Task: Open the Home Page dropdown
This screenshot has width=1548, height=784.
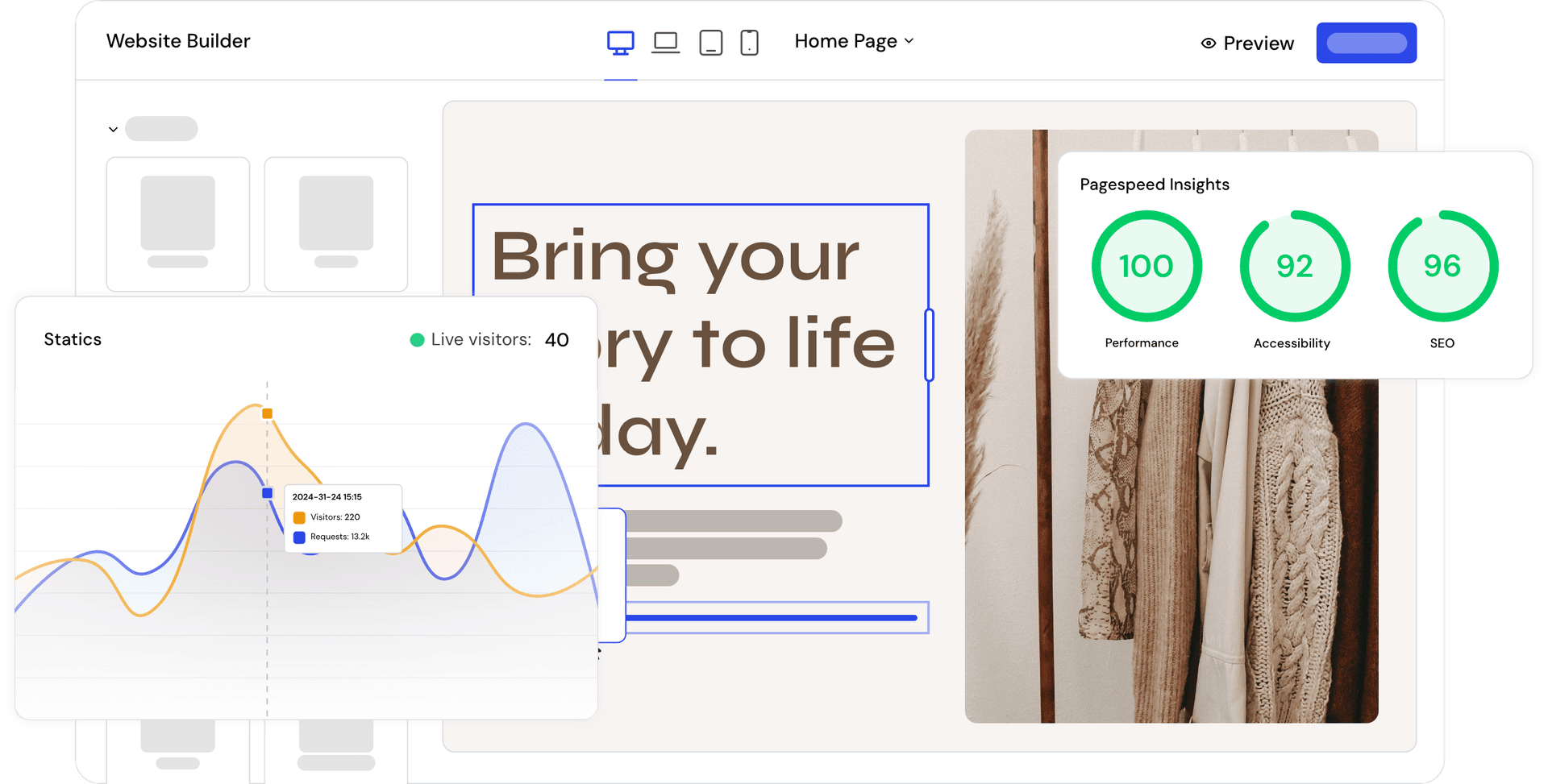Action: 854,41
